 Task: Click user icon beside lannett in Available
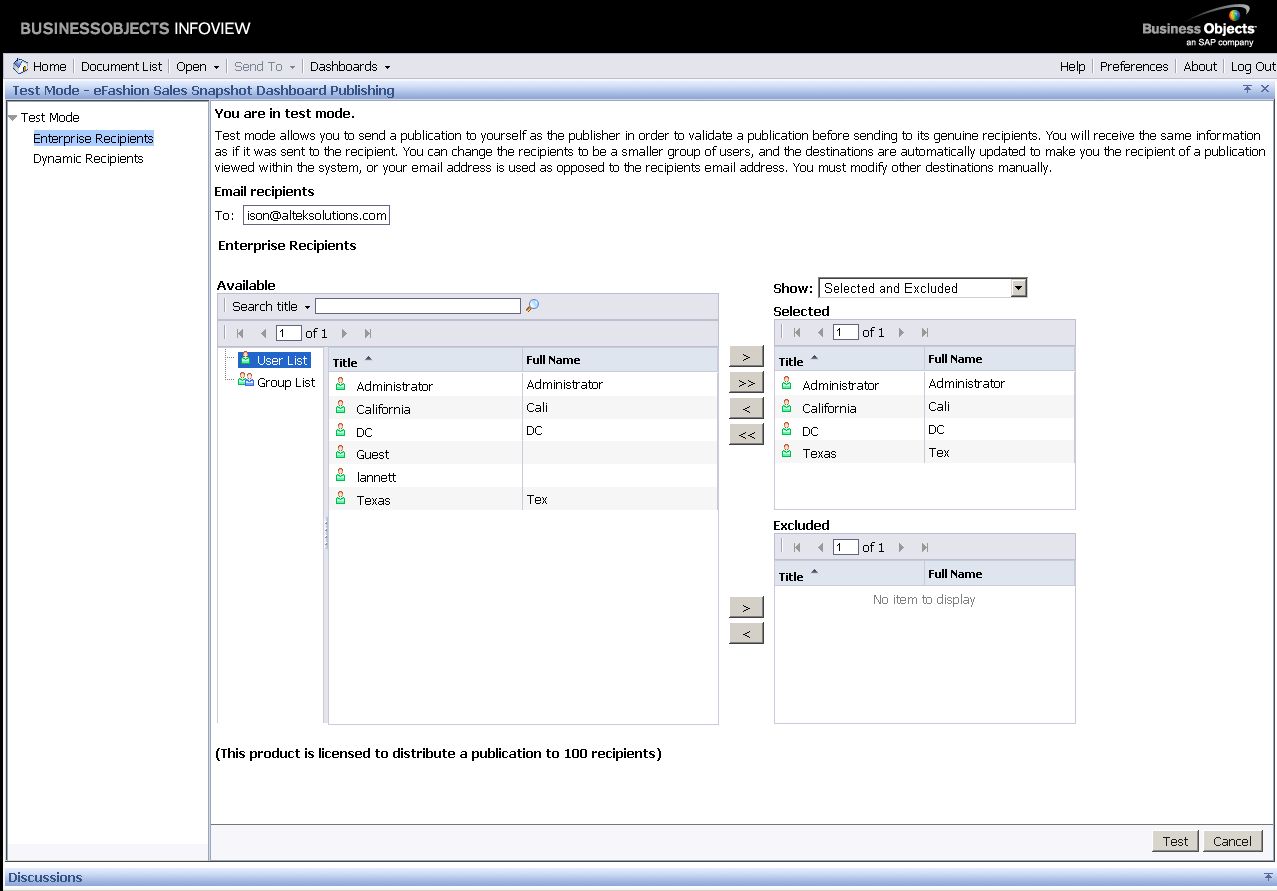click(341, 476)
